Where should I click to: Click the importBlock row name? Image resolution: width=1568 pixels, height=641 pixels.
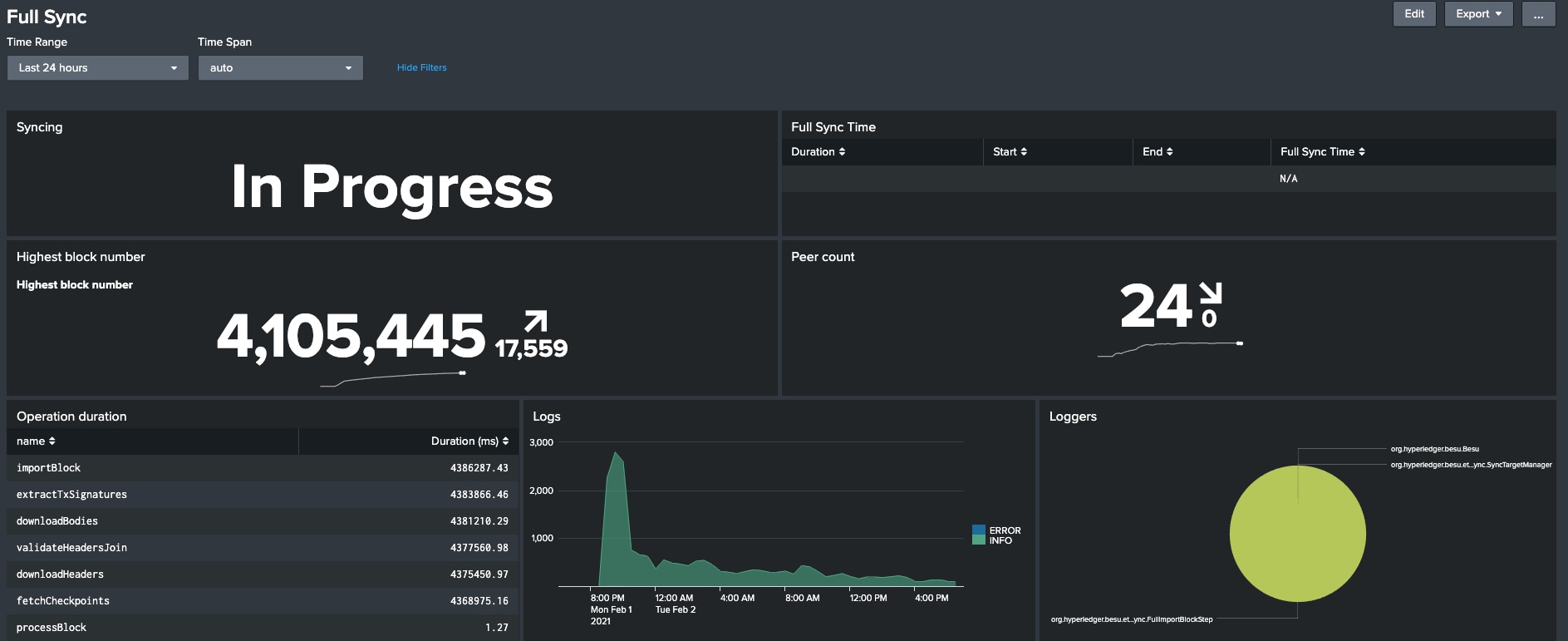click(48, 468)
